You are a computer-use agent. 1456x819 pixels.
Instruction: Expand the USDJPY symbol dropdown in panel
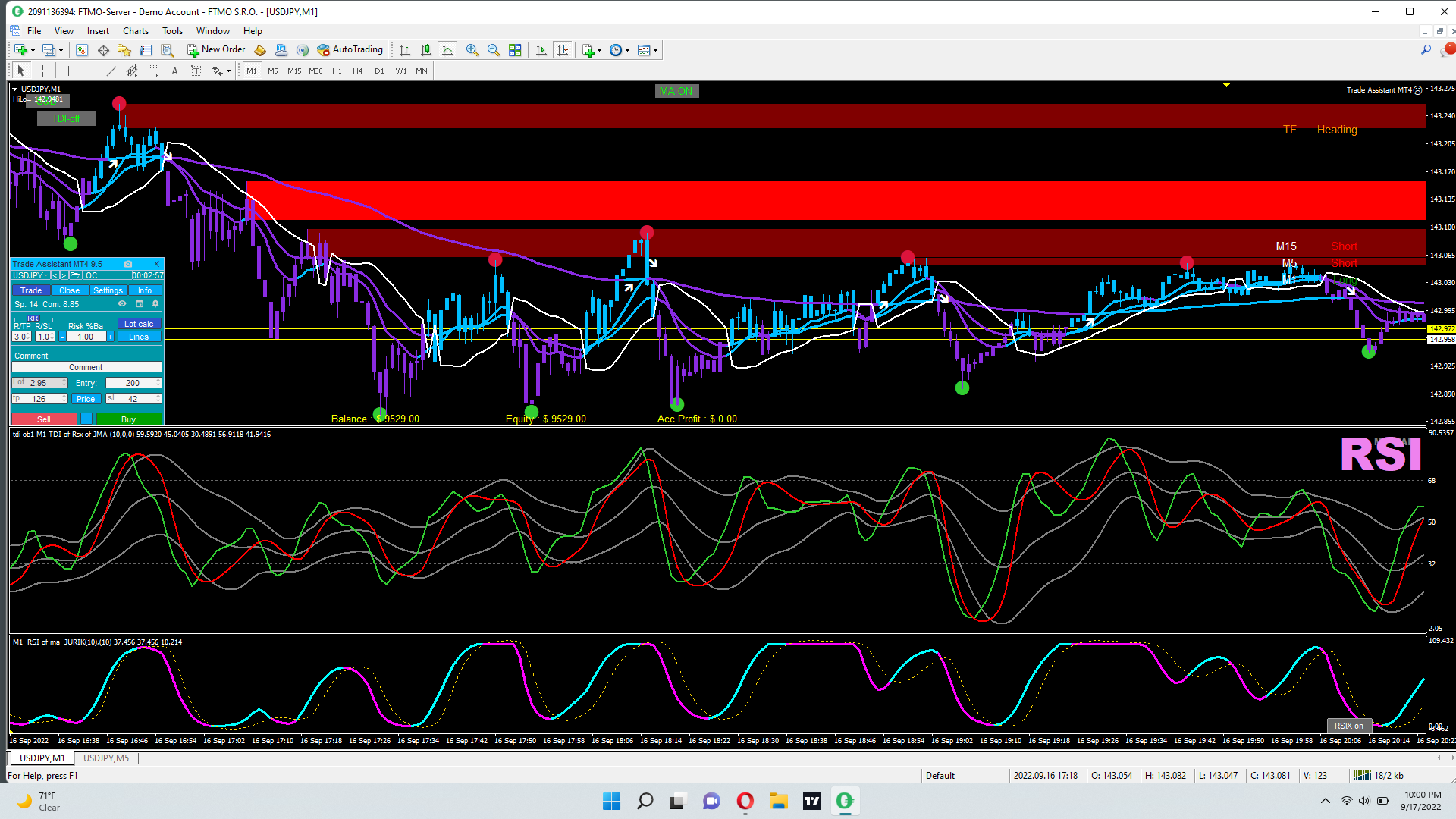click(45, 275)
